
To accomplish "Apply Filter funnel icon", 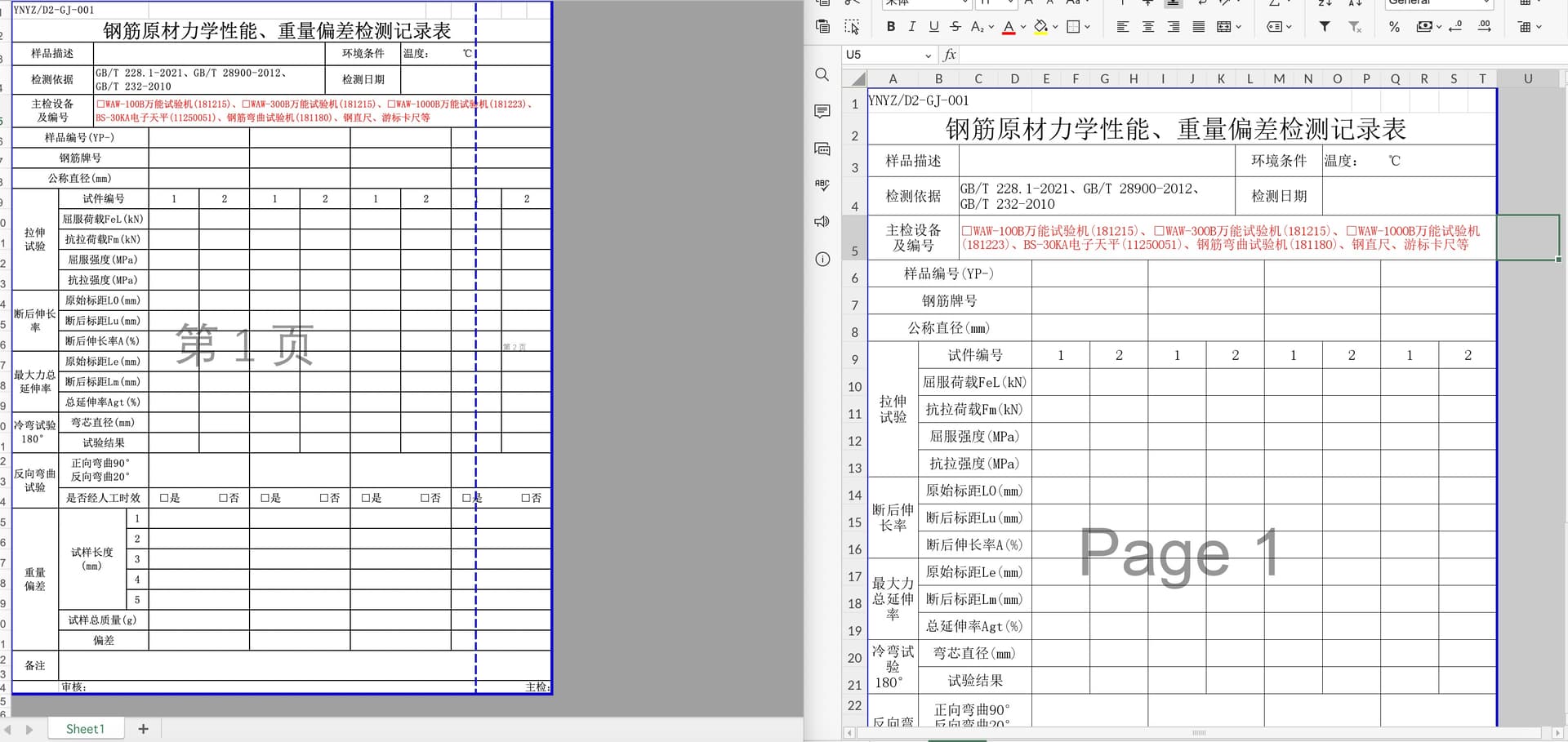I will [1325, 27].
